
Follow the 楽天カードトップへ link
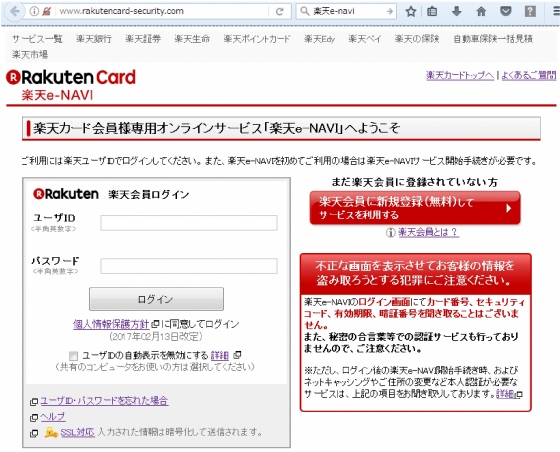click(460, 75)
